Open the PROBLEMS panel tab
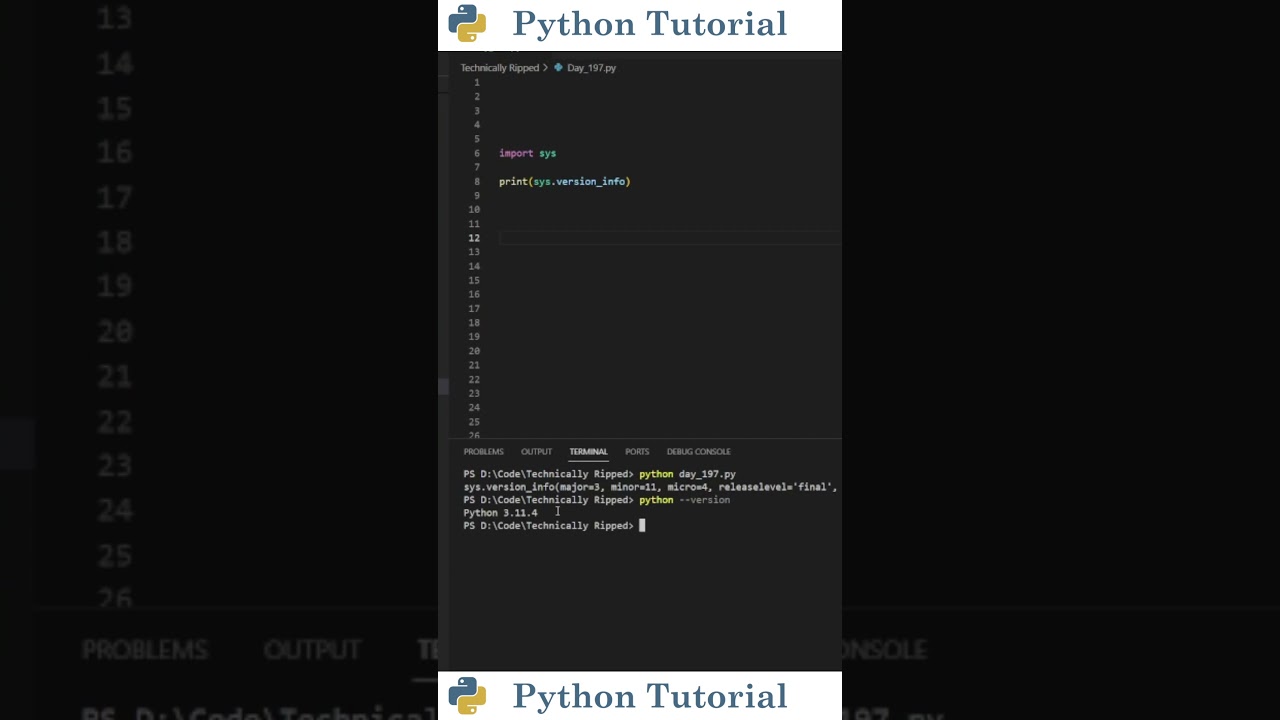The width and height of the screenshot is (1280, 720). click(483, 451)
